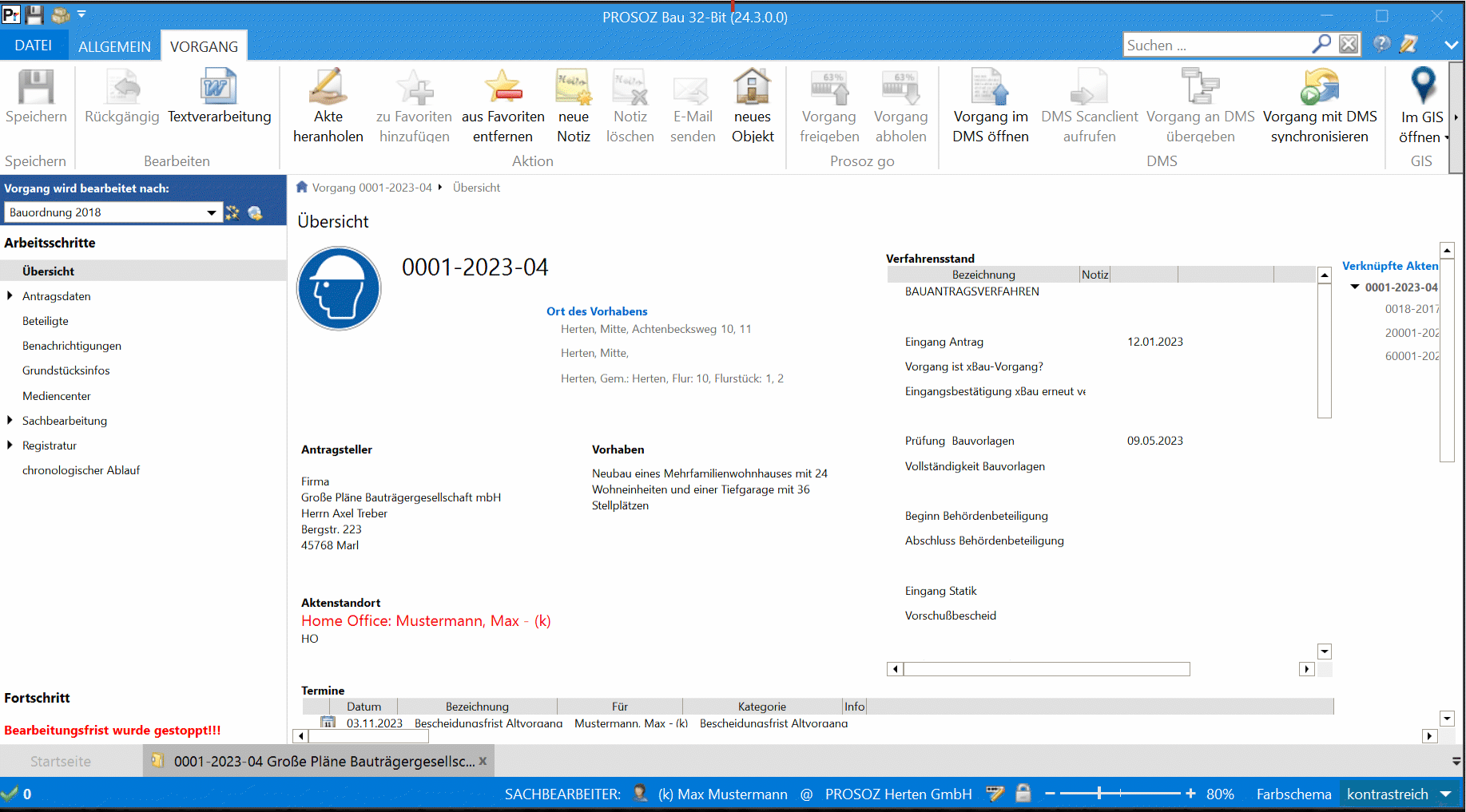Click the Speichern save icon in ribbon
1466x812 pixels.
(36, 87)
